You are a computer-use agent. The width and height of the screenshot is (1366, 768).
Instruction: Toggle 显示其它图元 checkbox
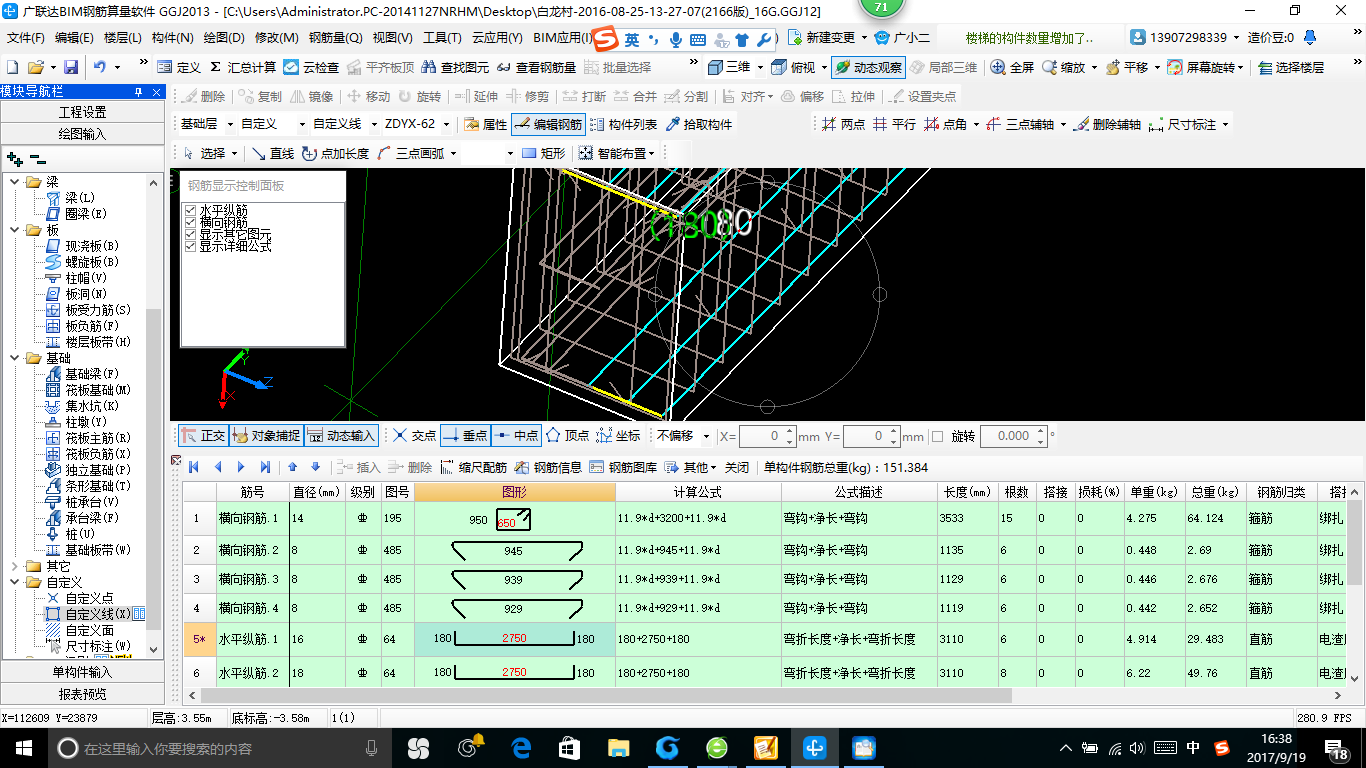coord(190,235)
